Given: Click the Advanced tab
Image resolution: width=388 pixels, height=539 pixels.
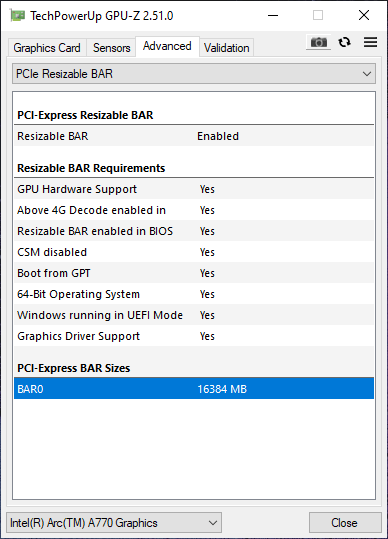Looking at the screenshot, I should click(x=167, y=46).
